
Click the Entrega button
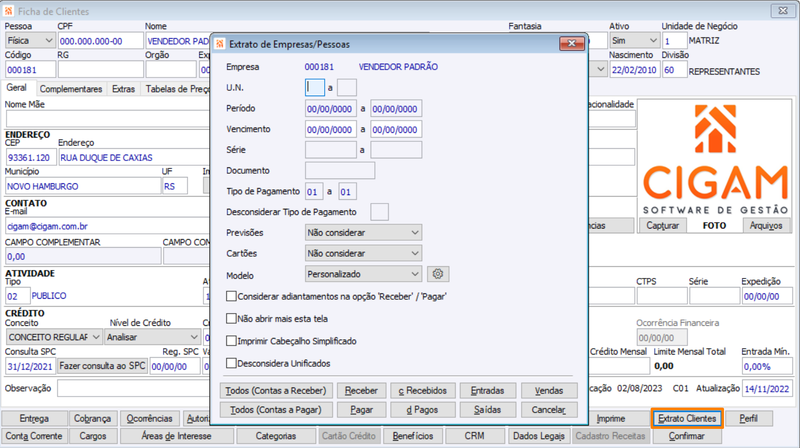coord(34,418)
